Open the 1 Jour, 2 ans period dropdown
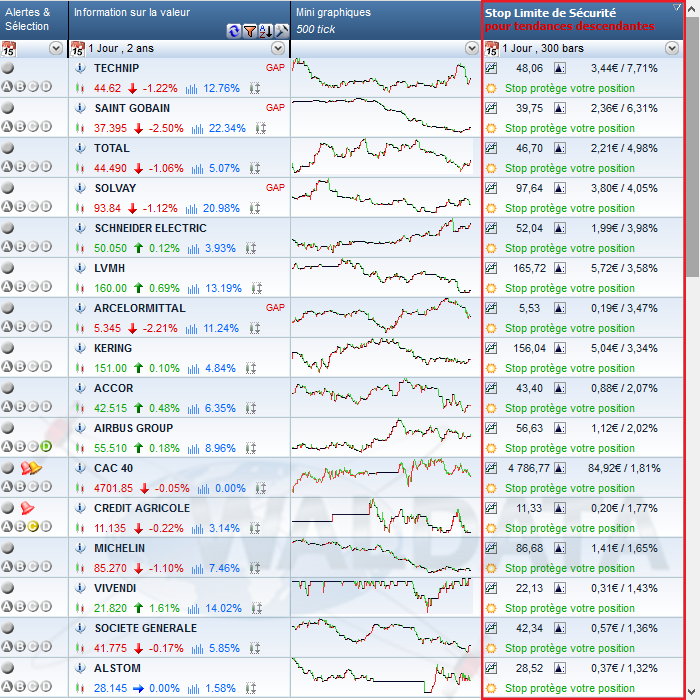Viewport: 700px width, 700px height. coord(278,48)
